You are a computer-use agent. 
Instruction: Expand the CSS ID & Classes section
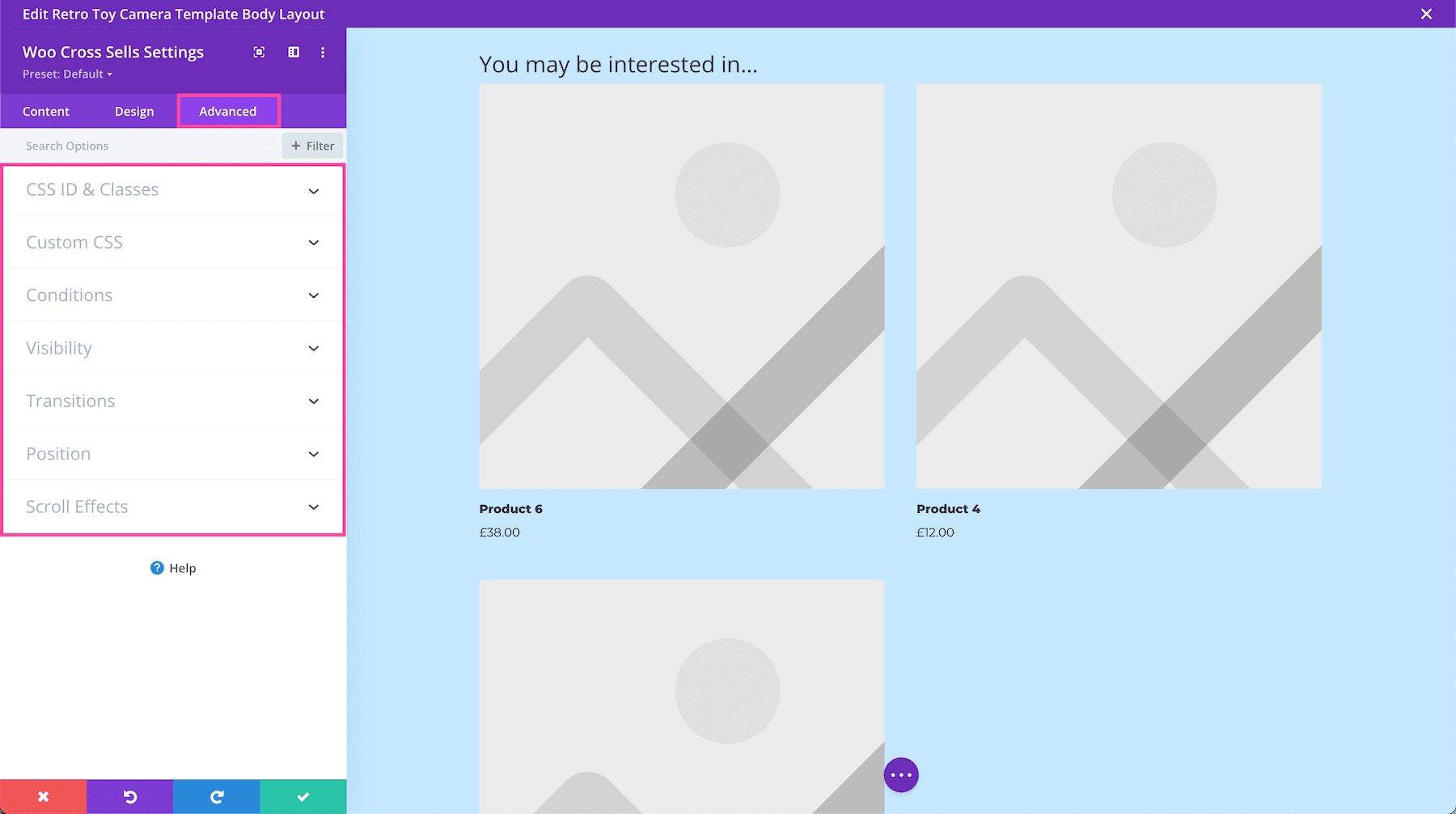pyautogui.click(x=172, y=190)
